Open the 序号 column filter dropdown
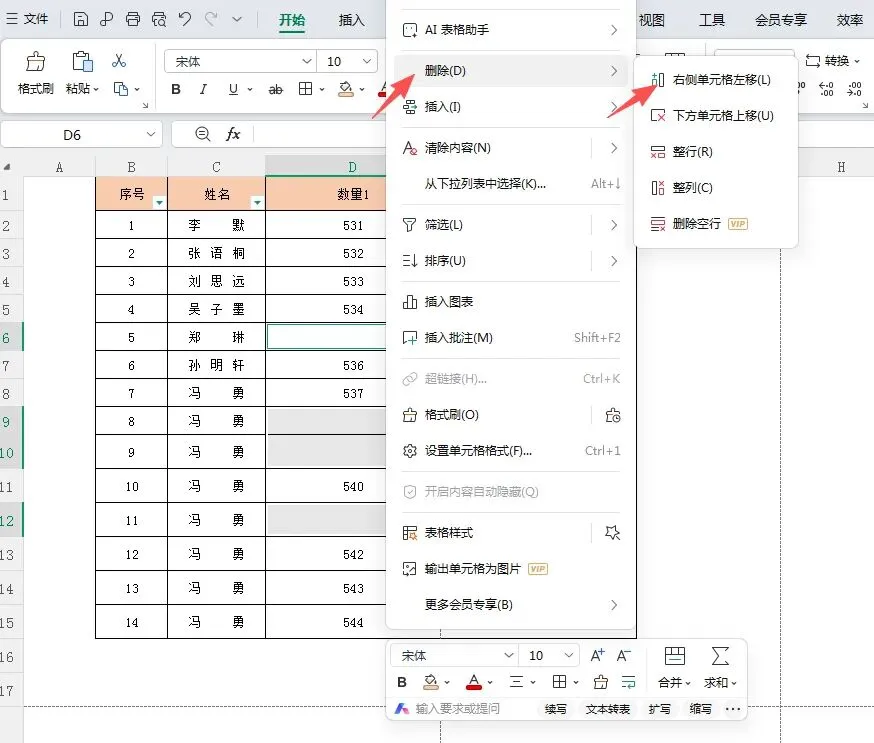874x743 pixels. (x=159, y=202)
